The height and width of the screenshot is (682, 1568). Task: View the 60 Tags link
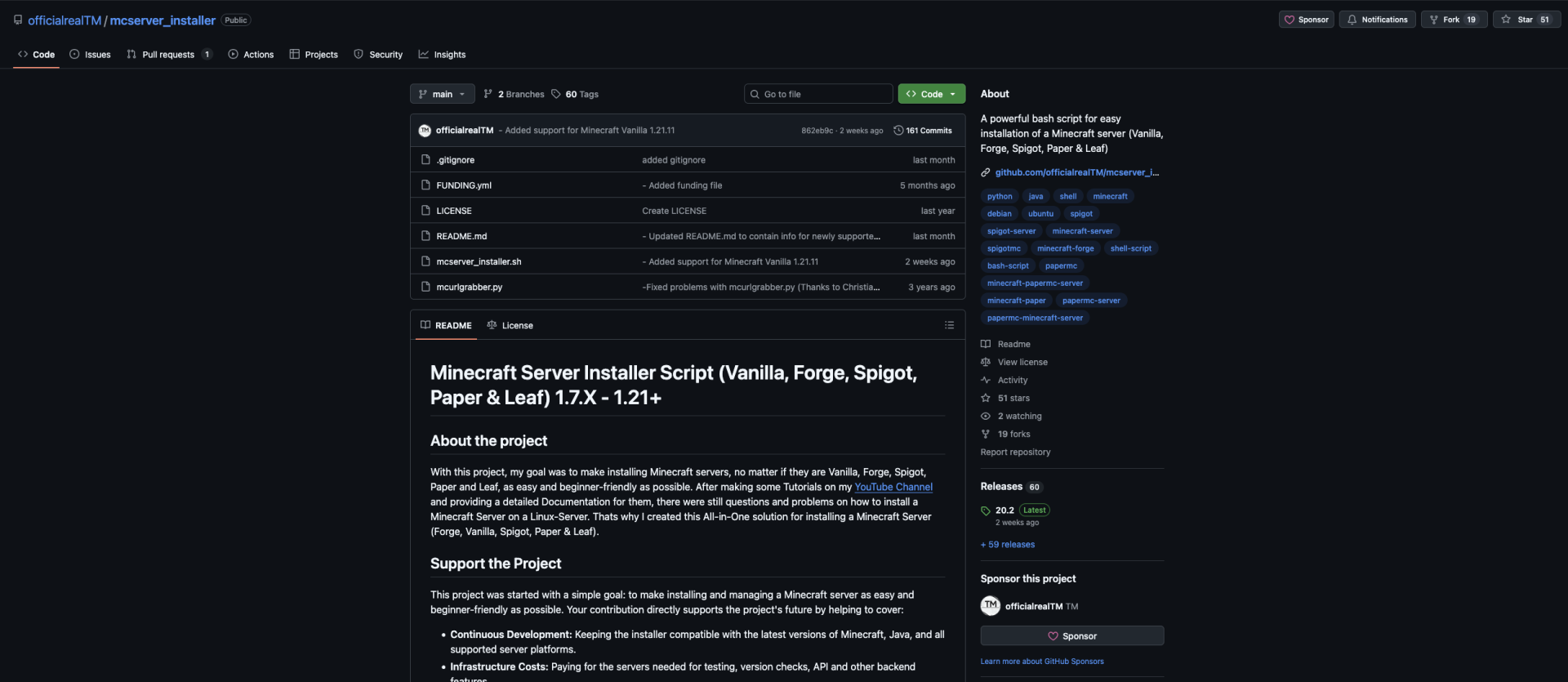(575, 94)
